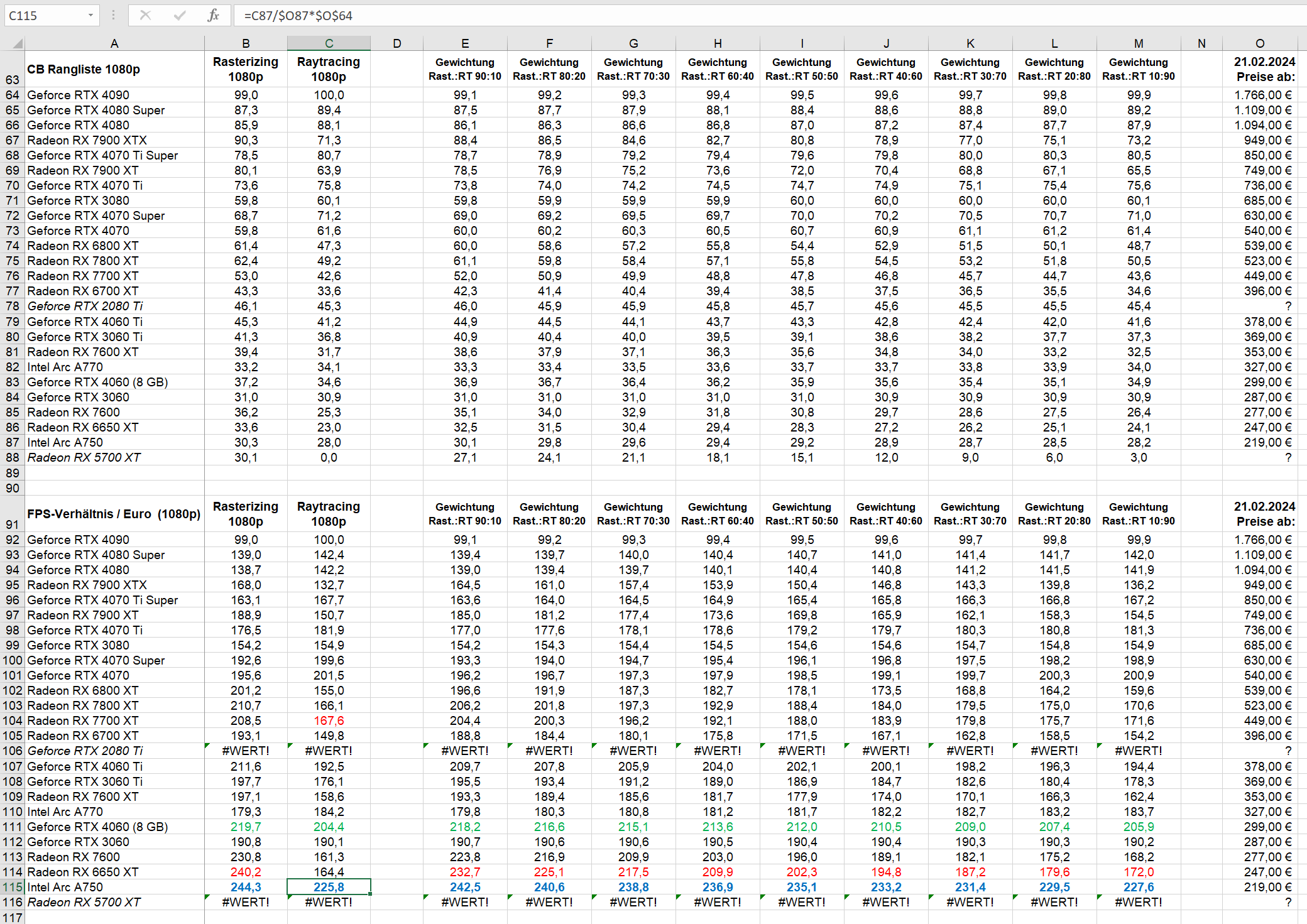
Task: Click cell Geforce RTX 4090 in row 64
Action: [x=79, y=95]
